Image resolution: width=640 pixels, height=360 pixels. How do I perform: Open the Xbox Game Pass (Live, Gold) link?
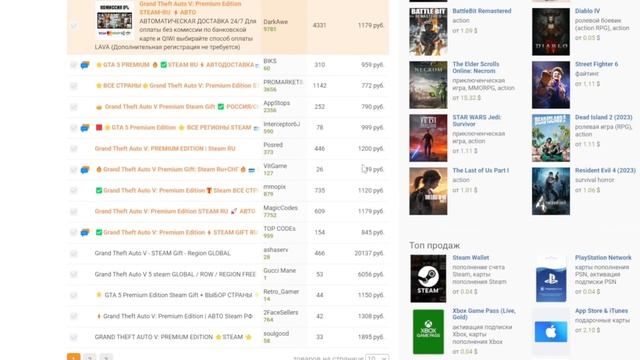[x=484, y=314]
